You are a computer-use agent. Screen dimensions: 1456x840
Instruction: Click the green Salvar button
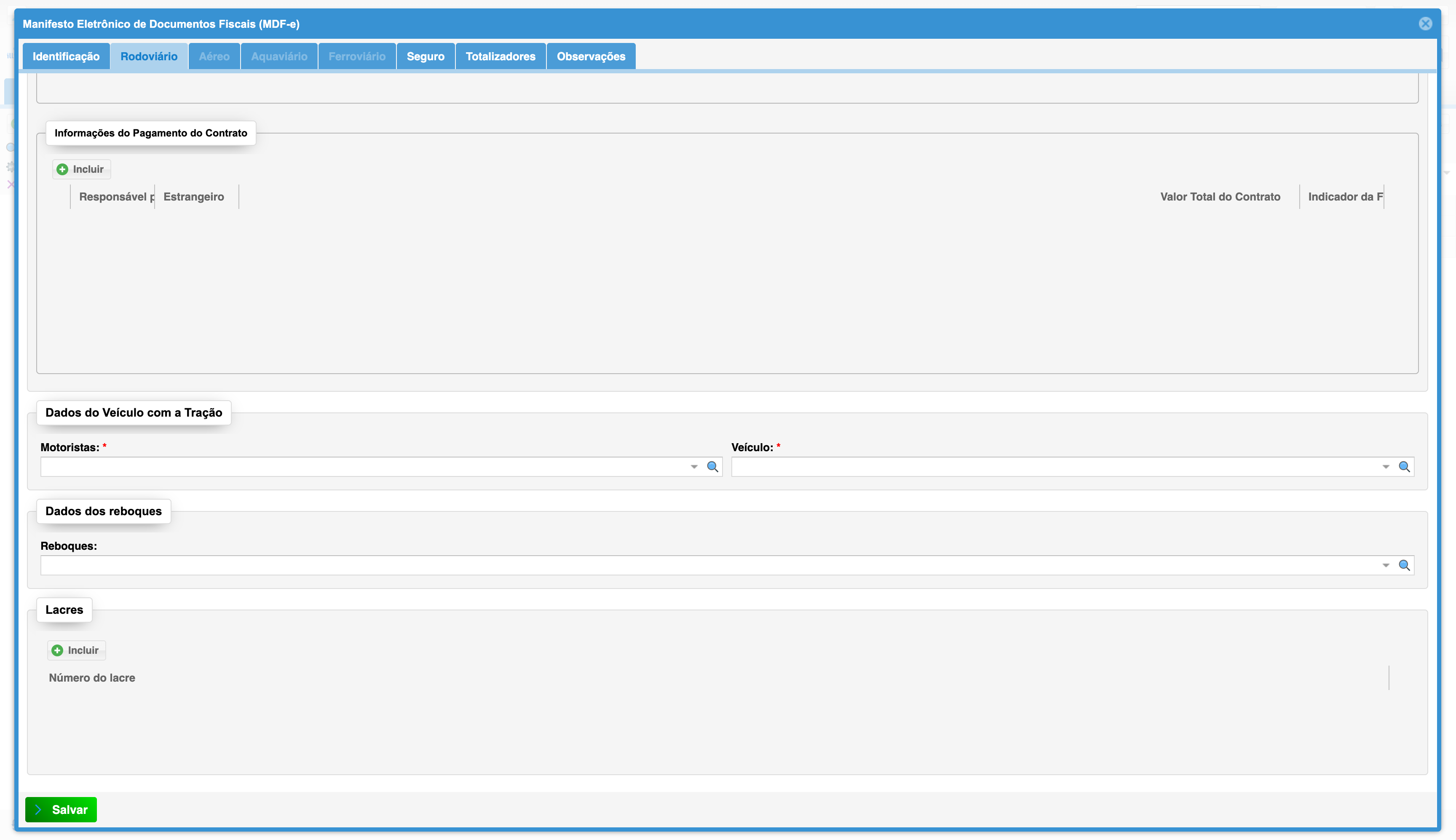pos(61,809)
